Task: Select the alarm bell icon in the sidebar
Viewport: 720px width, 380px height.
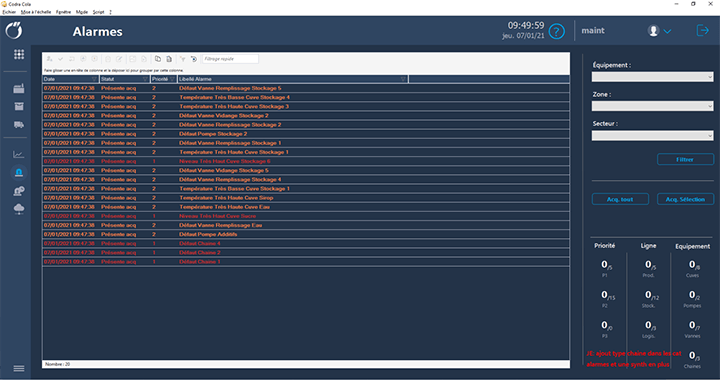Action: (x=19, y=173)
